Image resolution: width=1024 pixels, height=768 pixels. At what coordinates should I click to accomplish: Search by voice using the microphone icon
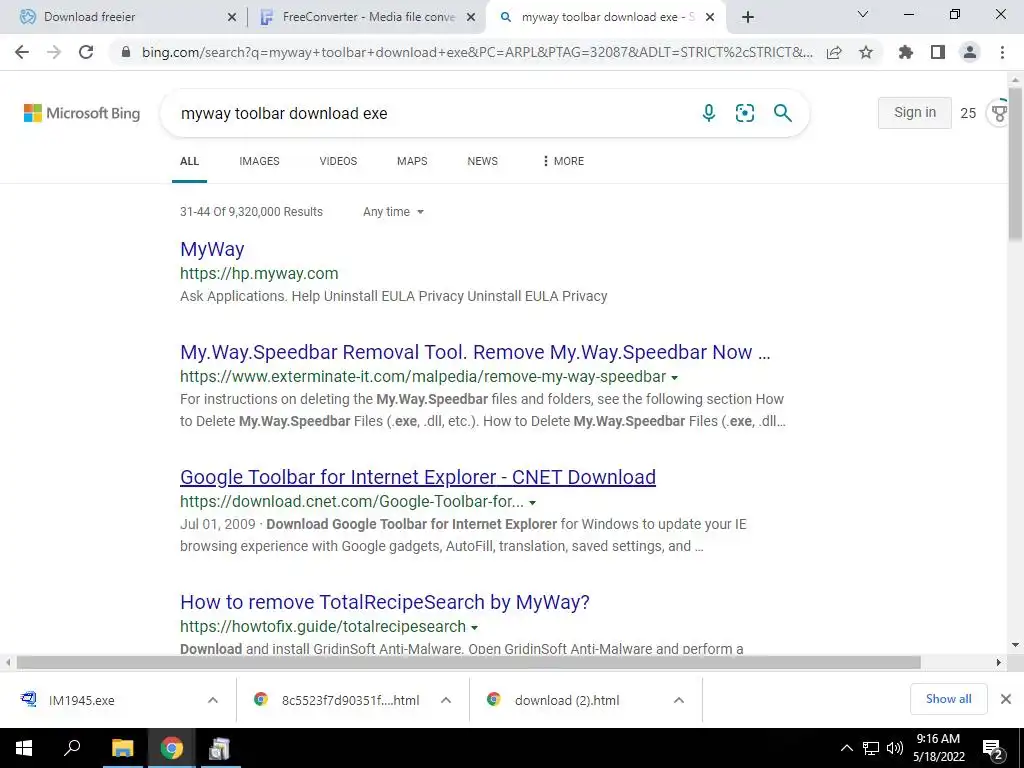[x=709, y=113]
